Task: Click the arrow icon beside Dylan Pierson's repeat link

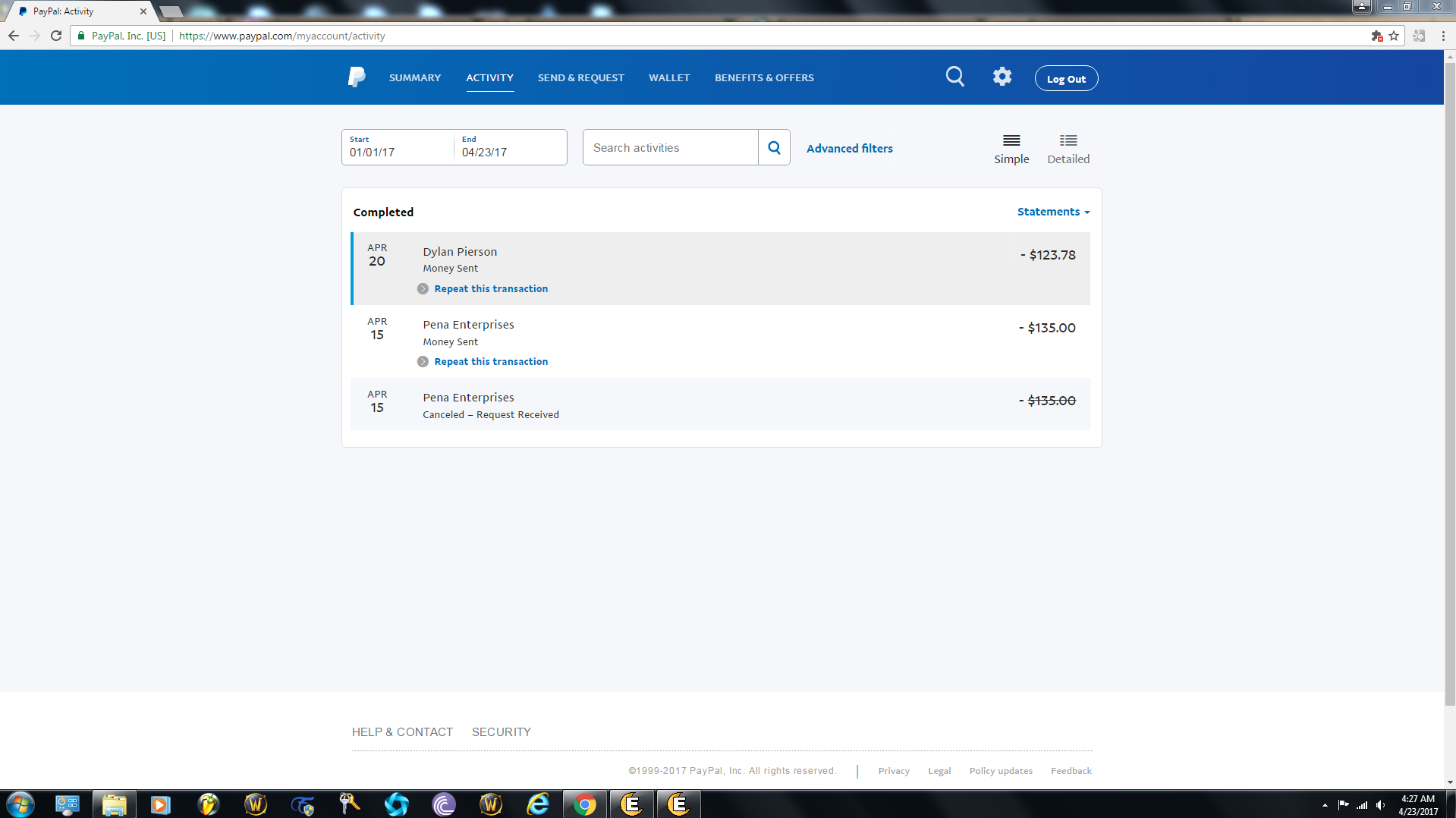Action: click(x=423, y=289)
